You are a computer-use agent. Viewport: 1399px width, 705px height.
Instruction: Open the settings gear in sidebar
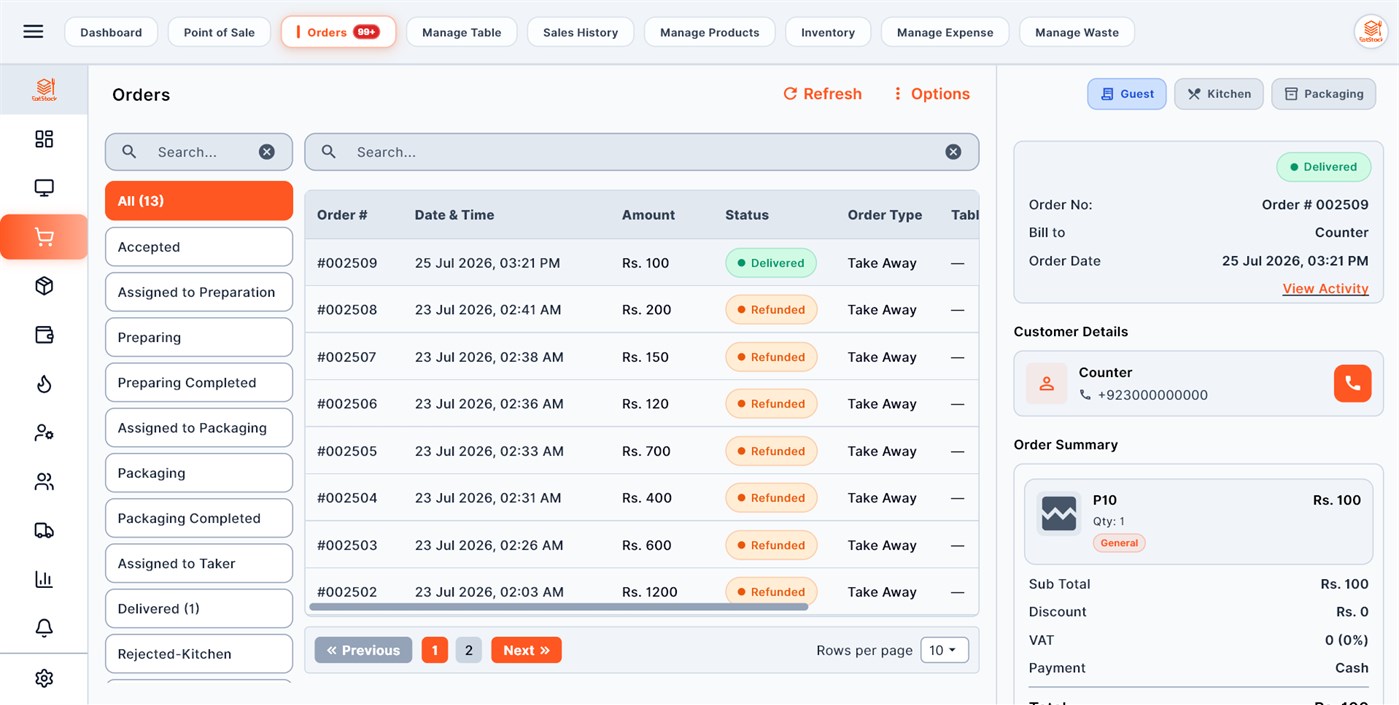coord(44,678)
